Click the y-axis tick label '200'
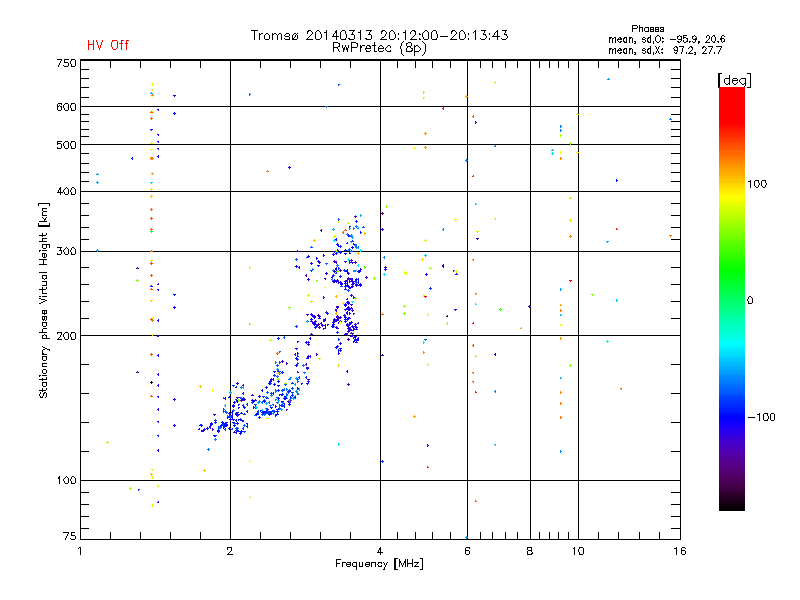This screenshot has height=600, width=800. (x=66, y=336)
